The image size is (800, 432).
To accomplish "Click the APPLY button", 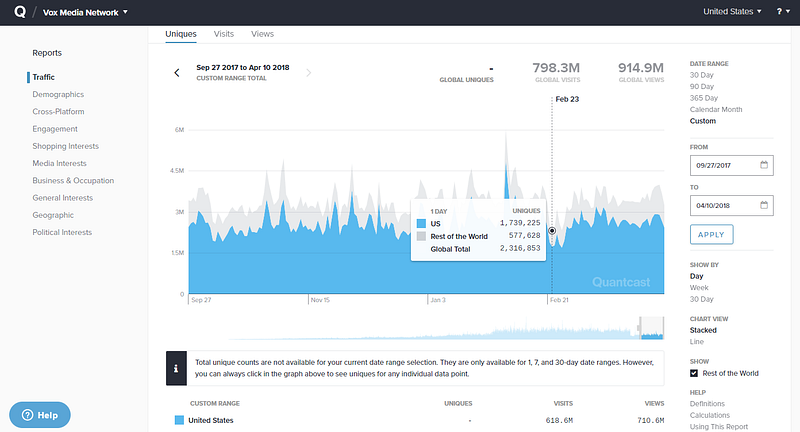I will pyautogui.click(x=711, y=235).
